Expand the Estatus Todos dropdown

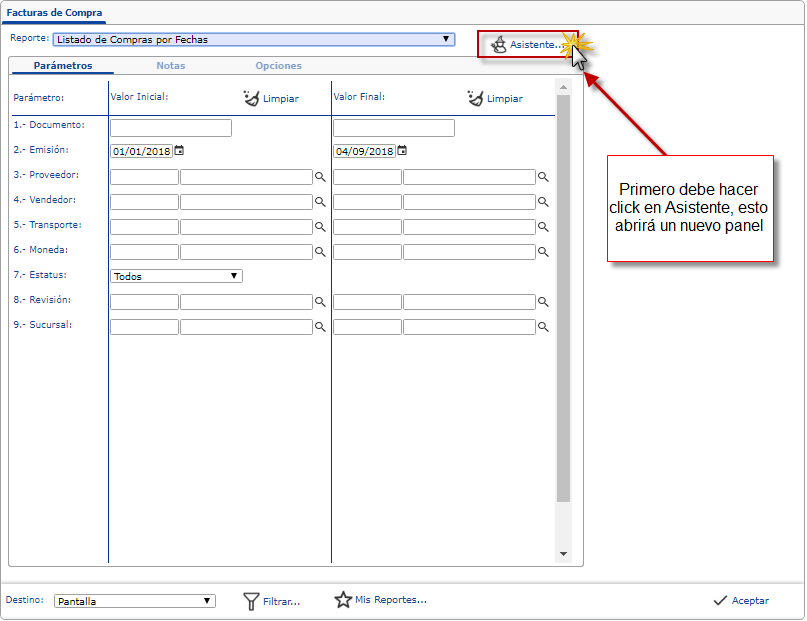[x=234, y=276]
